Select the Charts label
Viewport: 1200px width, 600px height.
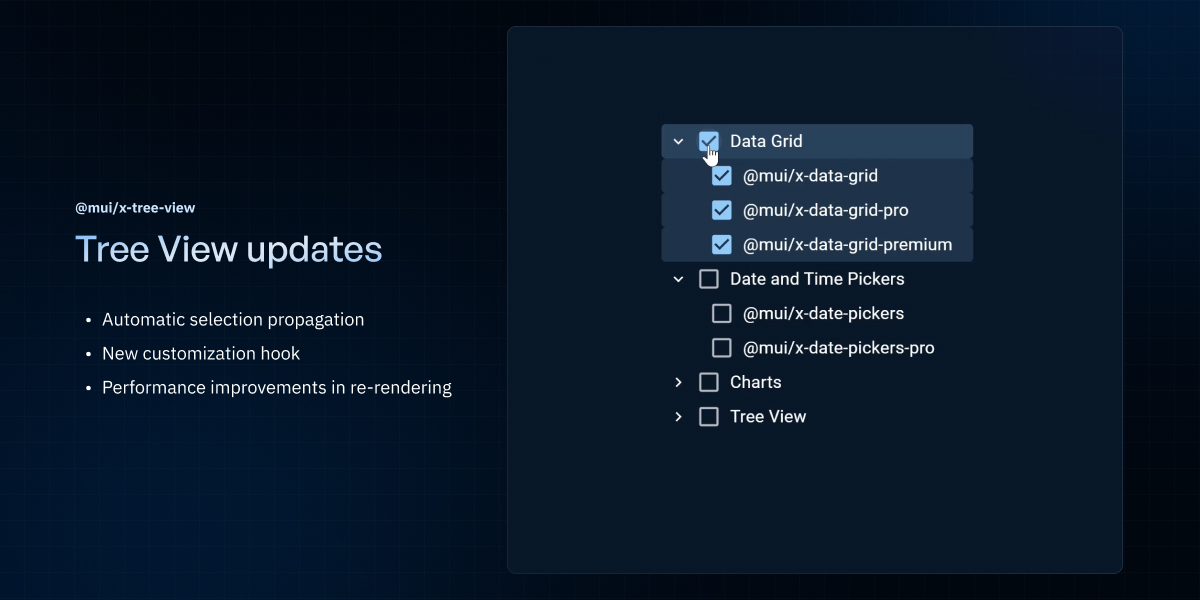(x=755, y=382)
